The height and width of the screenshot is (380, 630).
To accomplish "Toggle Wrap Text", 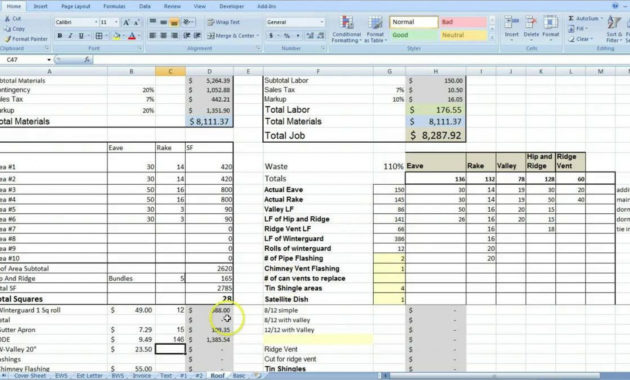I will pyautogui.click(x=223, y=22).
